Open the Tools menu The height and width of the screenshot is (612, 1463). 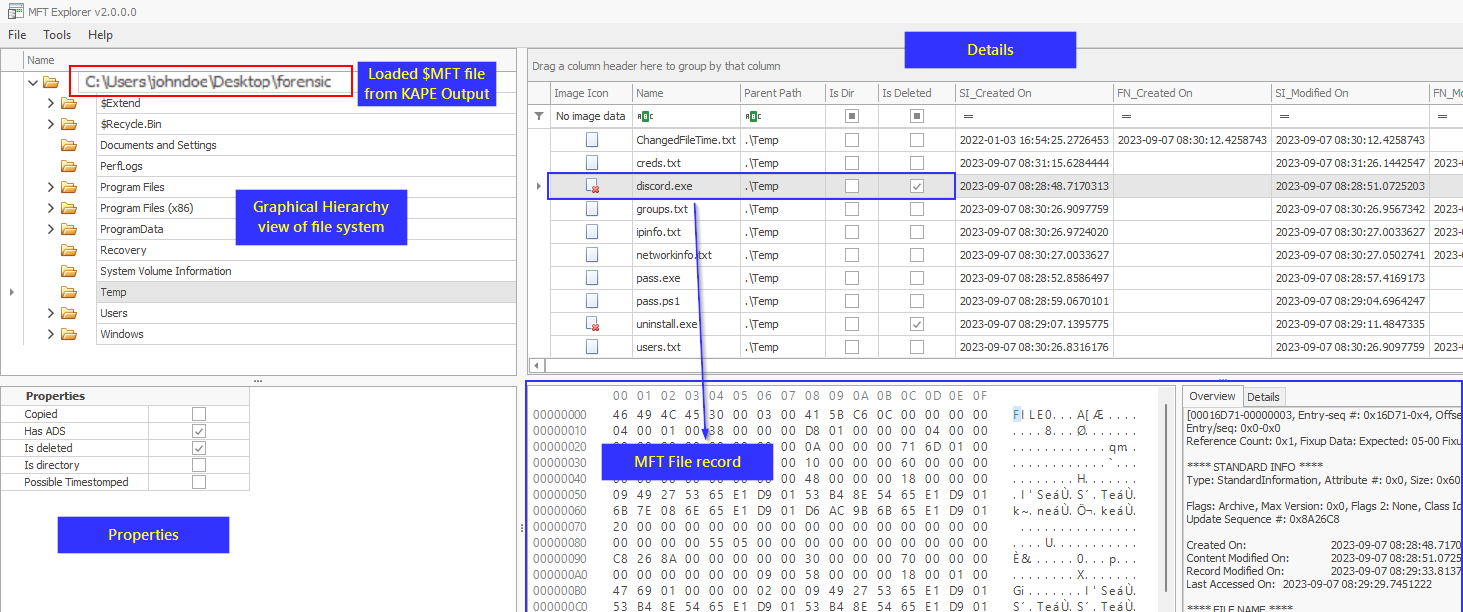tap(57, 35)
